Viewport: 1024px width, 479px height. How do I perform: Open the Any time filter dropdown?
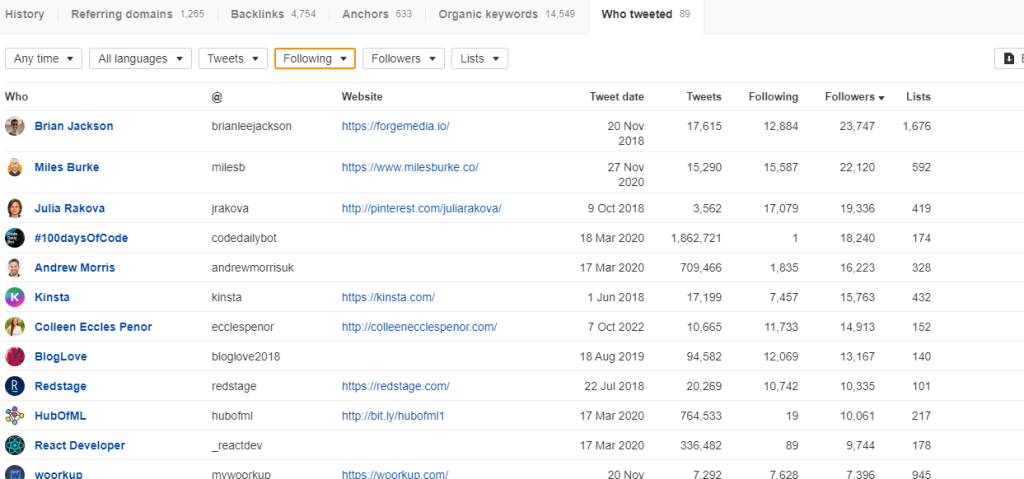pos(43,58)
